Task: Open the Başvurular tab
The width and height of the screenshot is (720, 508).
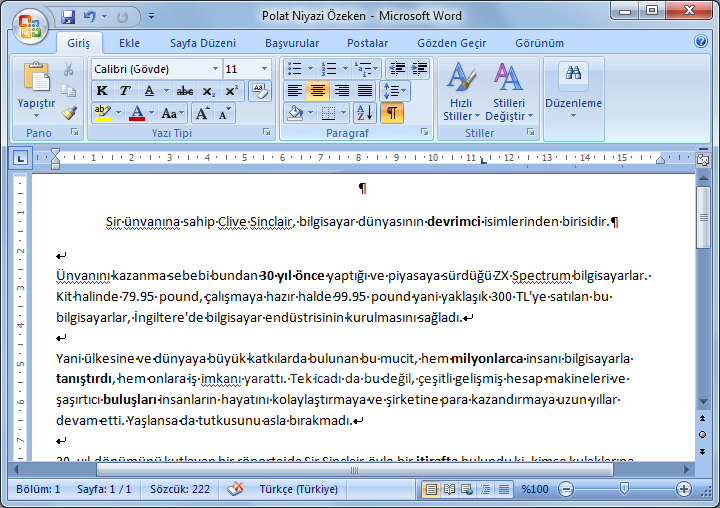Action: [x=292, y=43]
